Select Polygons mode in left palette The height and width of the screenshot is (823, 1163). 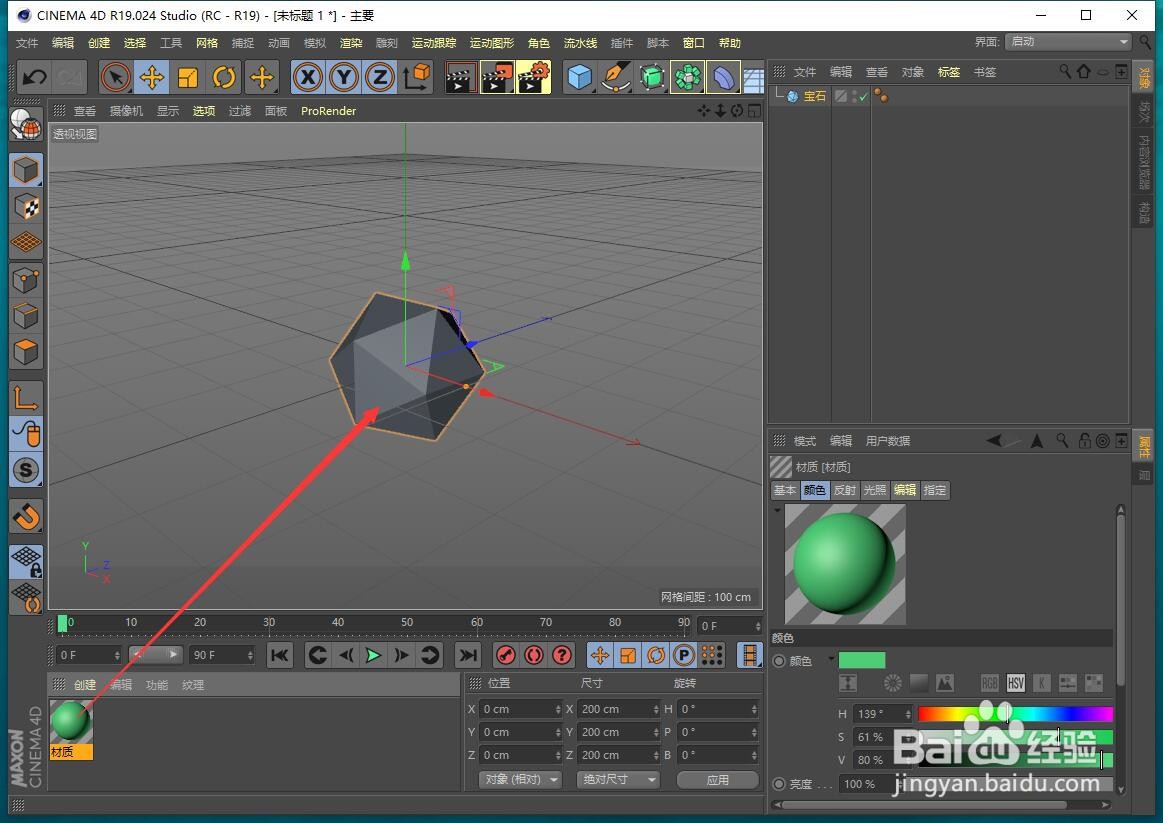coord(26,352)
